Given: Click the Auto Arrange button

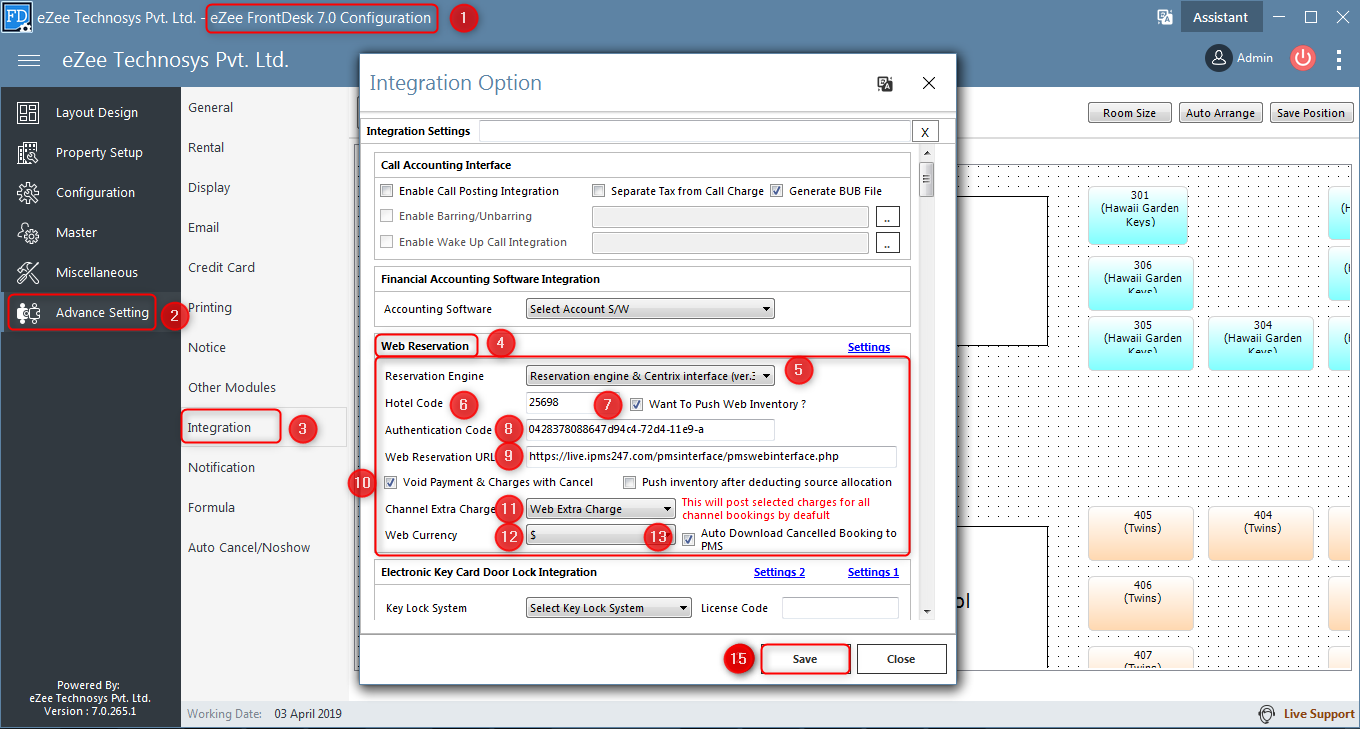Looking at the screenshot, I should point(1220,113).
